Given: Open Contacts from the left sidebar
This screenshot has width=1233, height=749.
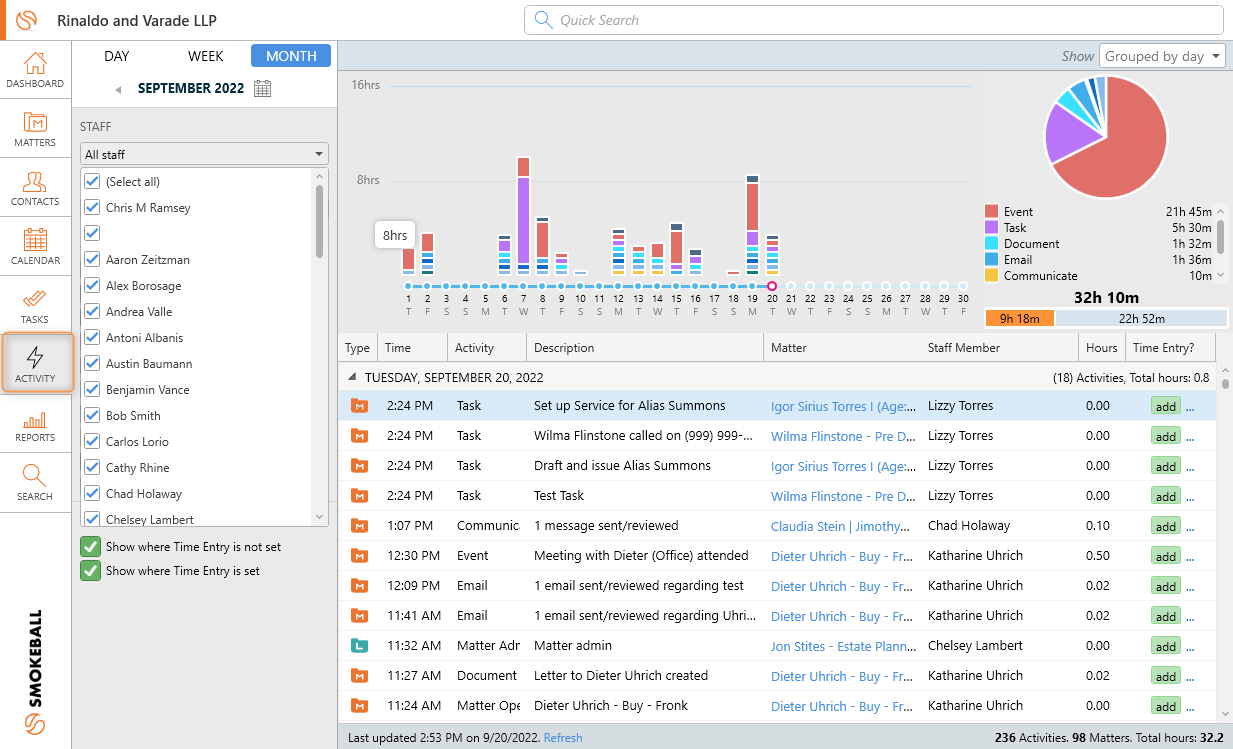Looking at the screenshot, I should coord(35,187).
